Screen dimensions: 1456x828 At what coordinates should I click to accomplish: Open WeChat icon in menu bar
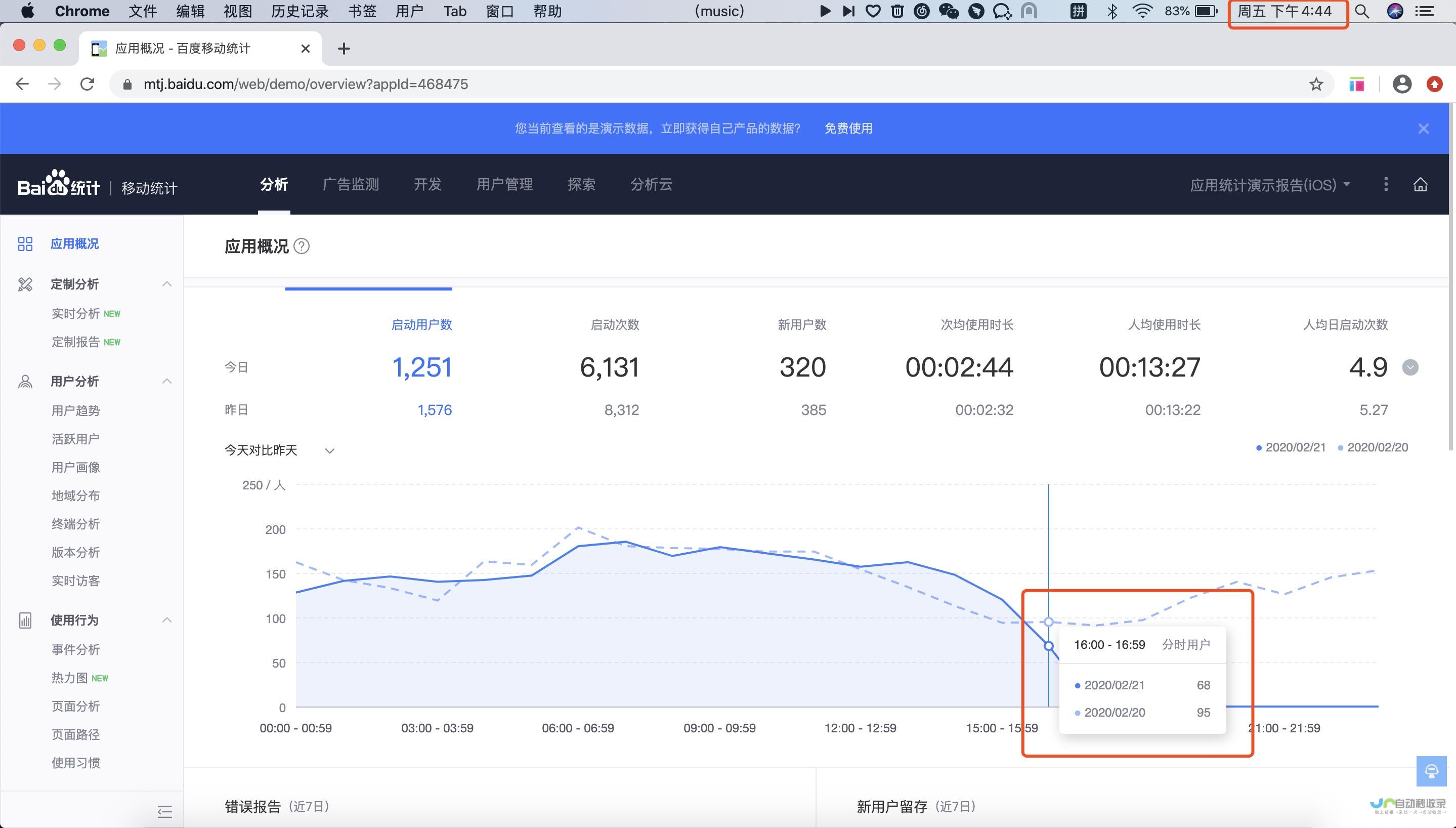(949, 11)
